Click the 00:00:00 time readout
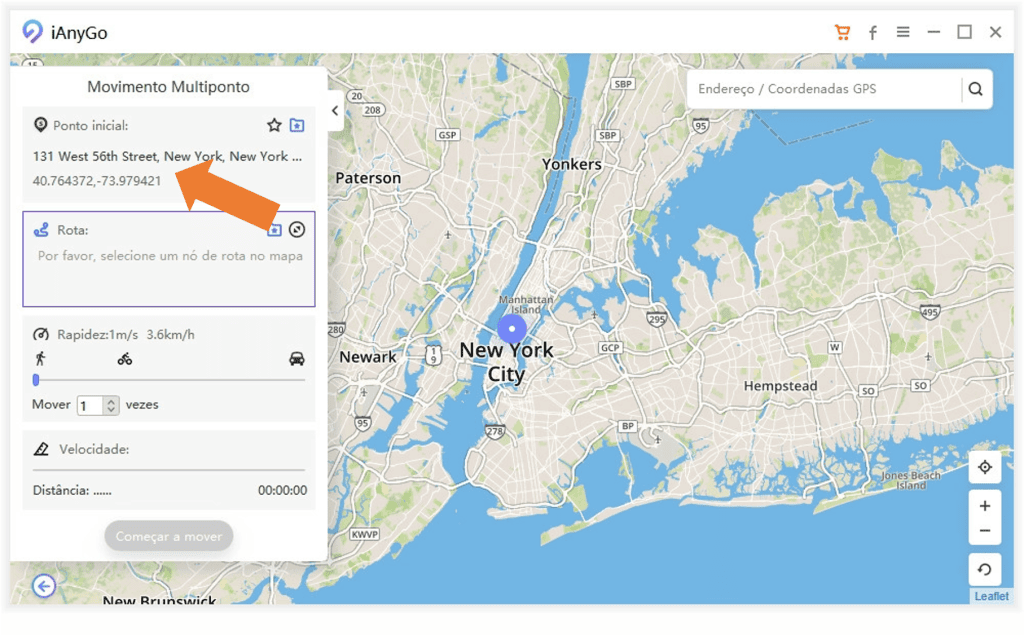This screenshot has height=635, width=1024. tap(282, 490)
